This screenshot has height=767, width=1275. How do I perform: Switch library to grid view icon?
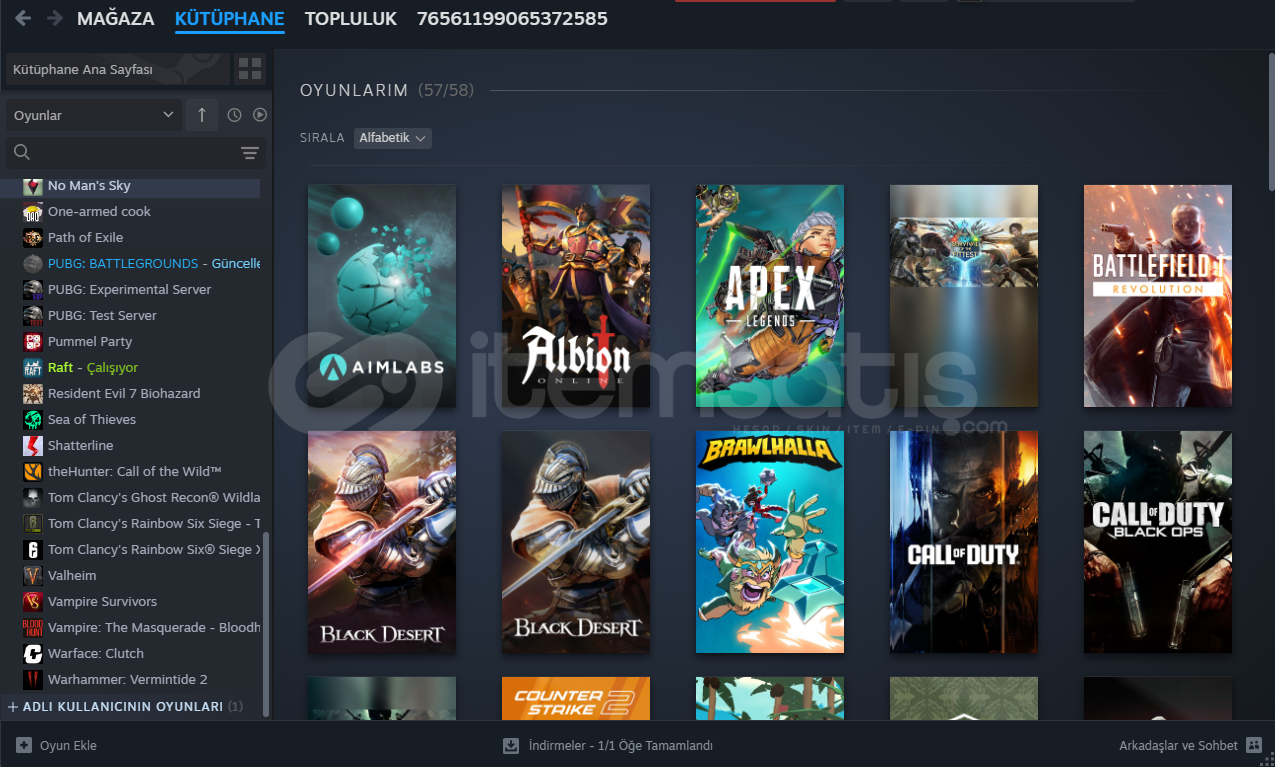coord(250,70)
